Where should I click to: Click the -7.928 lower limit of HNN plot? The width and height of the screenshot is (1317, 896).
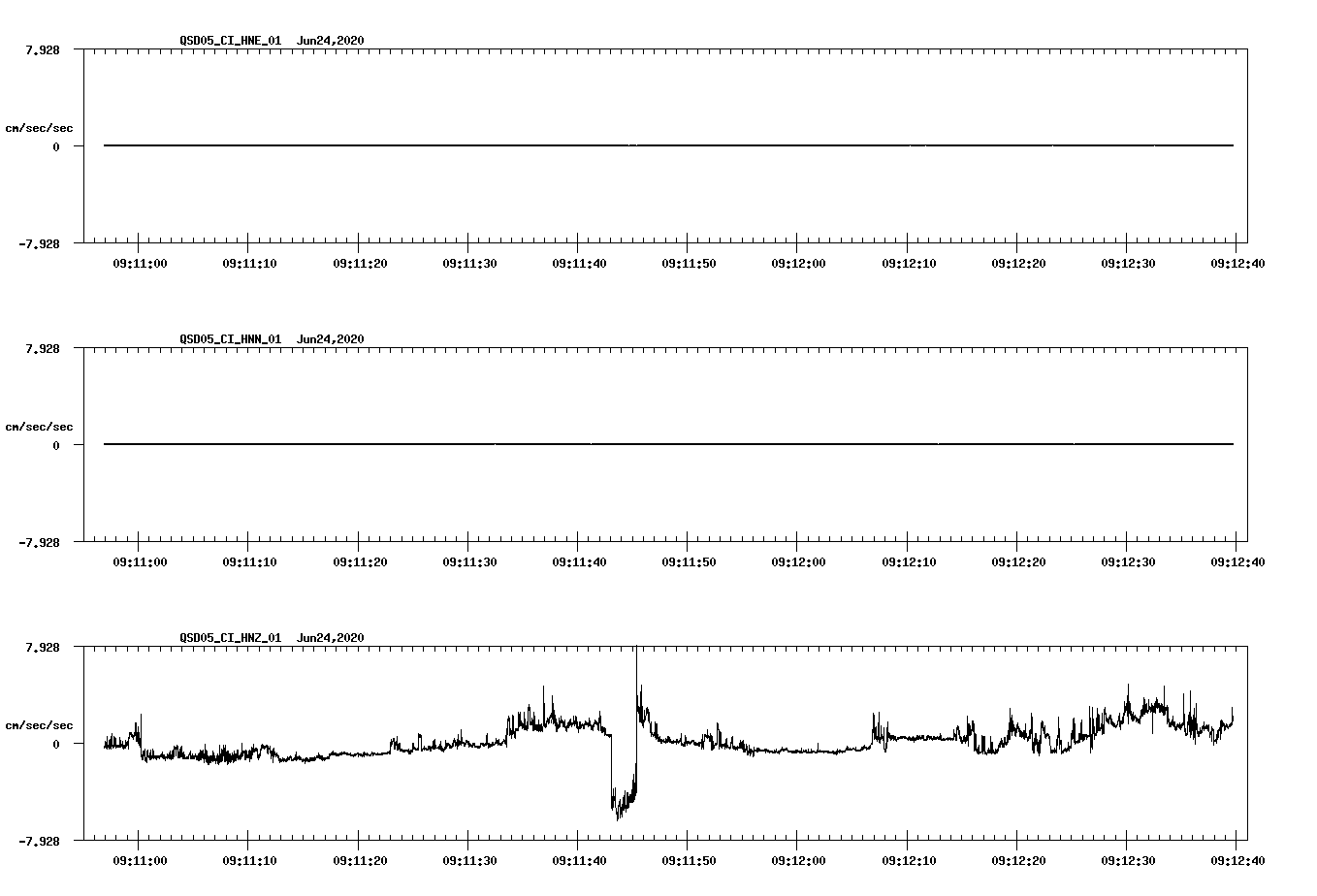(x=40, y=543)
